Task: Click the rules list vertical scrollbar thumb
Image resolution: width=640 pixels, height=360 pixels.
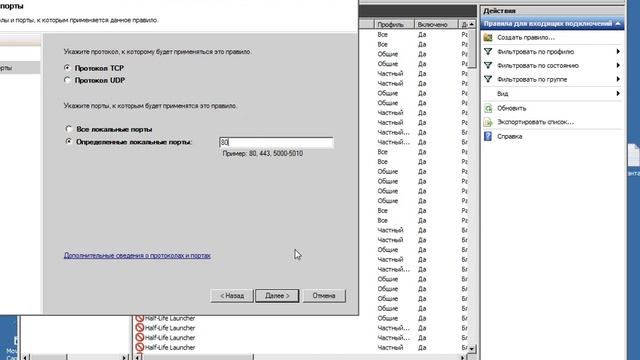Action: point(471,48)
